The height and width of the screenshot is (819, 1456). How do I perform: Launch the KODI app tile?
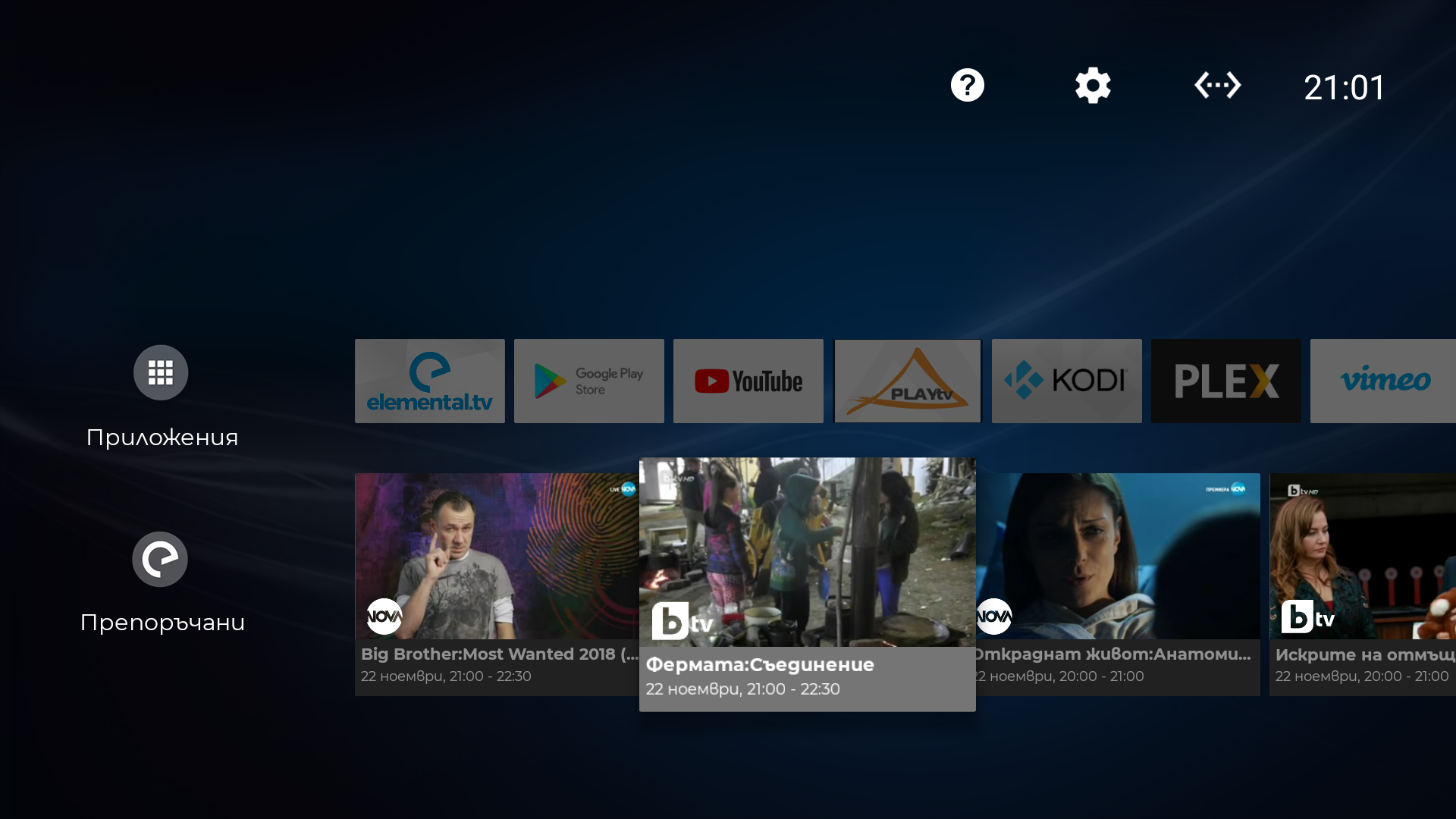(1067, 381)
